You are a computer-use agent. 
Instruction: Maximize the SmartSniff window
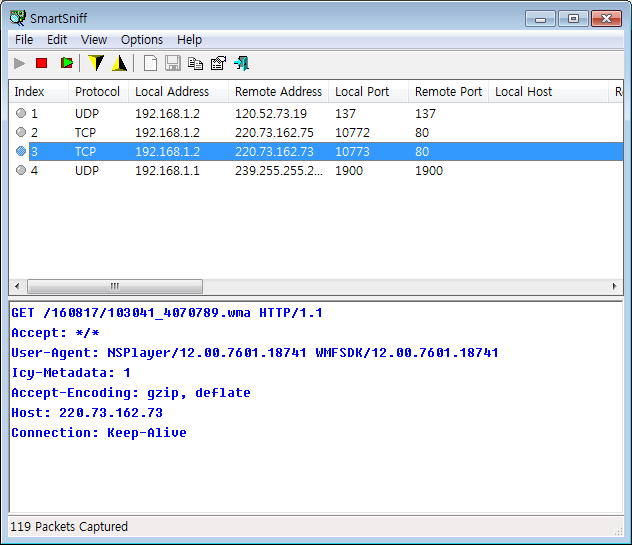click(x=573, y=19)
